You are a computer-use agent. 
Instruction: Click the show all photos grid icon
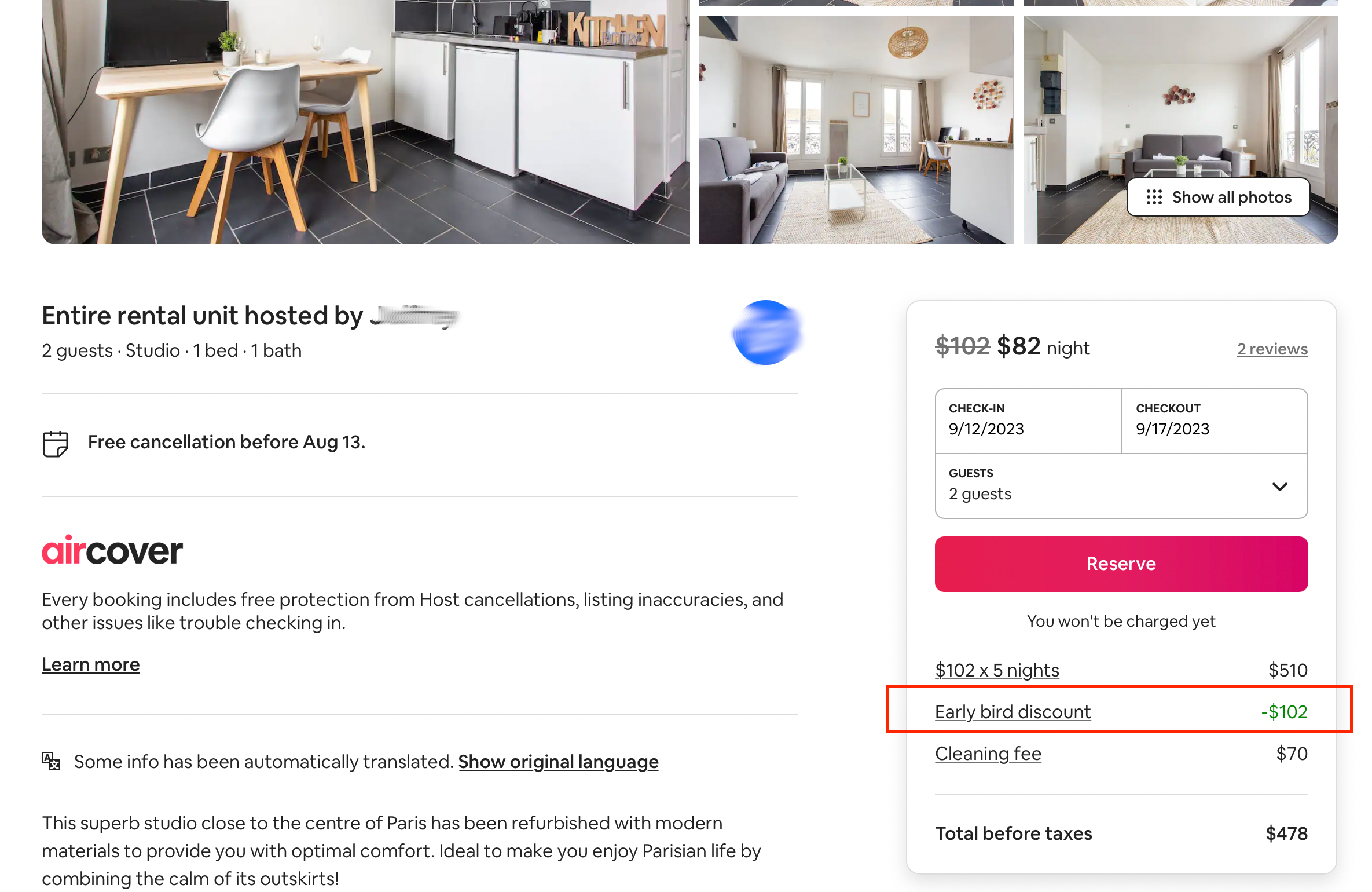(1151, 197)
